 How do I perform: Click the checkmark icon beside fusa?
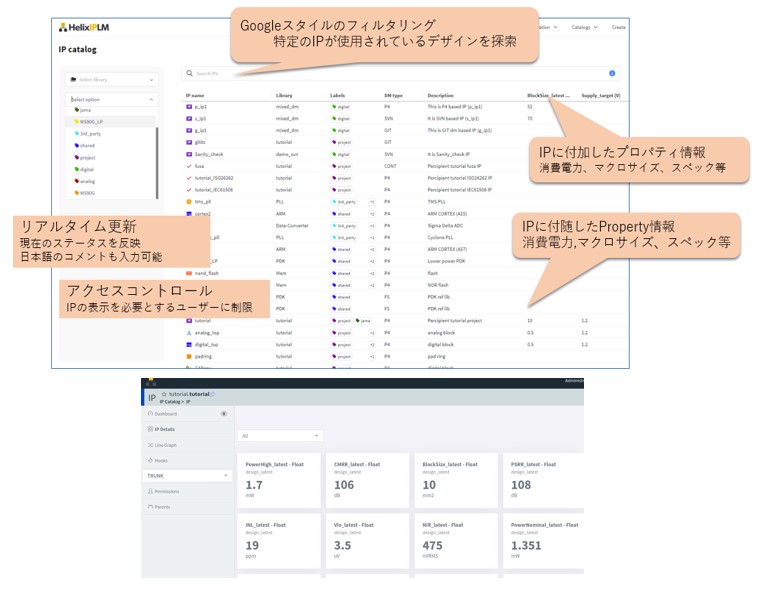click(x=189, y=166)
